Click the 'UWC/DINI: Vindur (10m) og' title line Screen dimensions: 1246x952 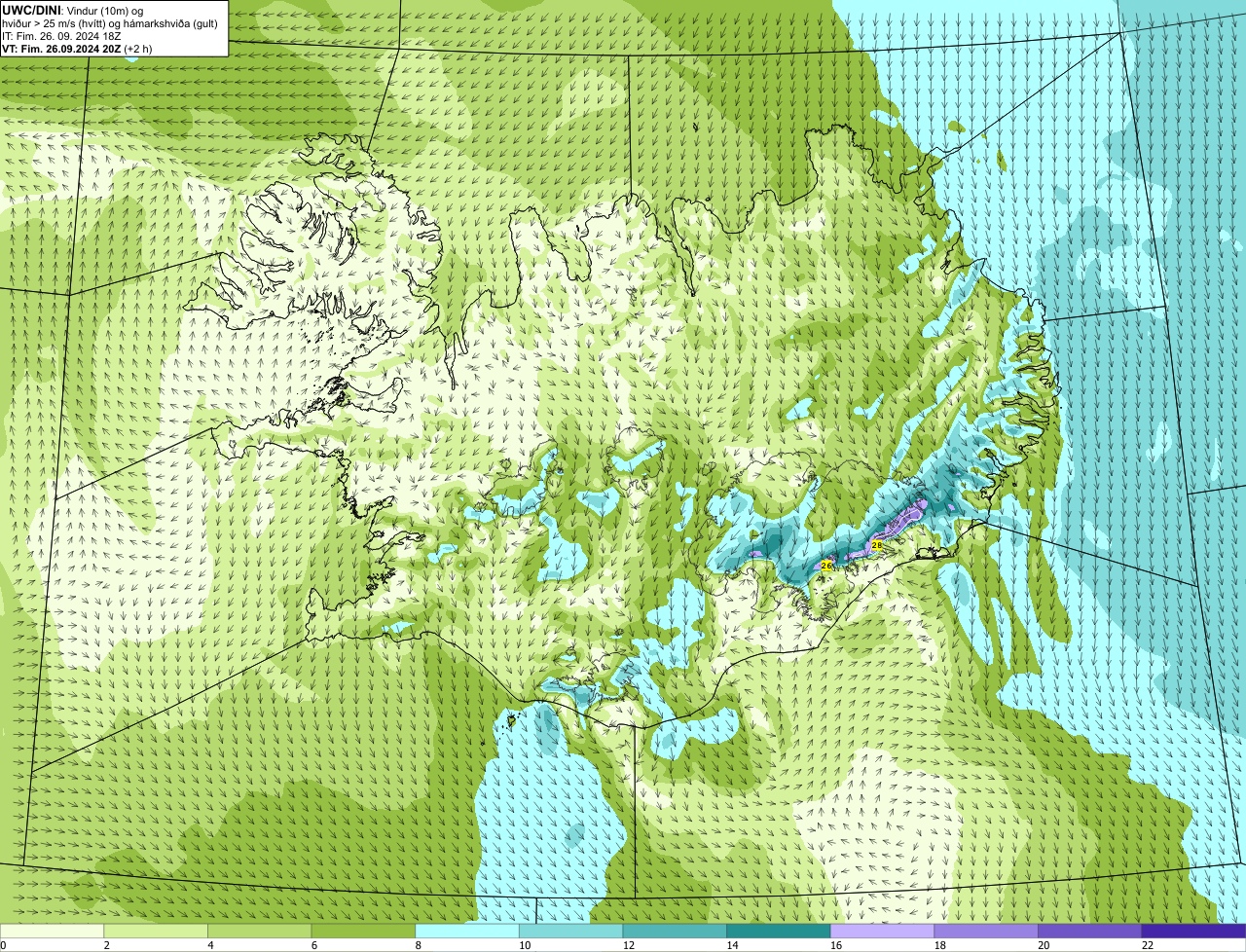[x=73, y=10]
